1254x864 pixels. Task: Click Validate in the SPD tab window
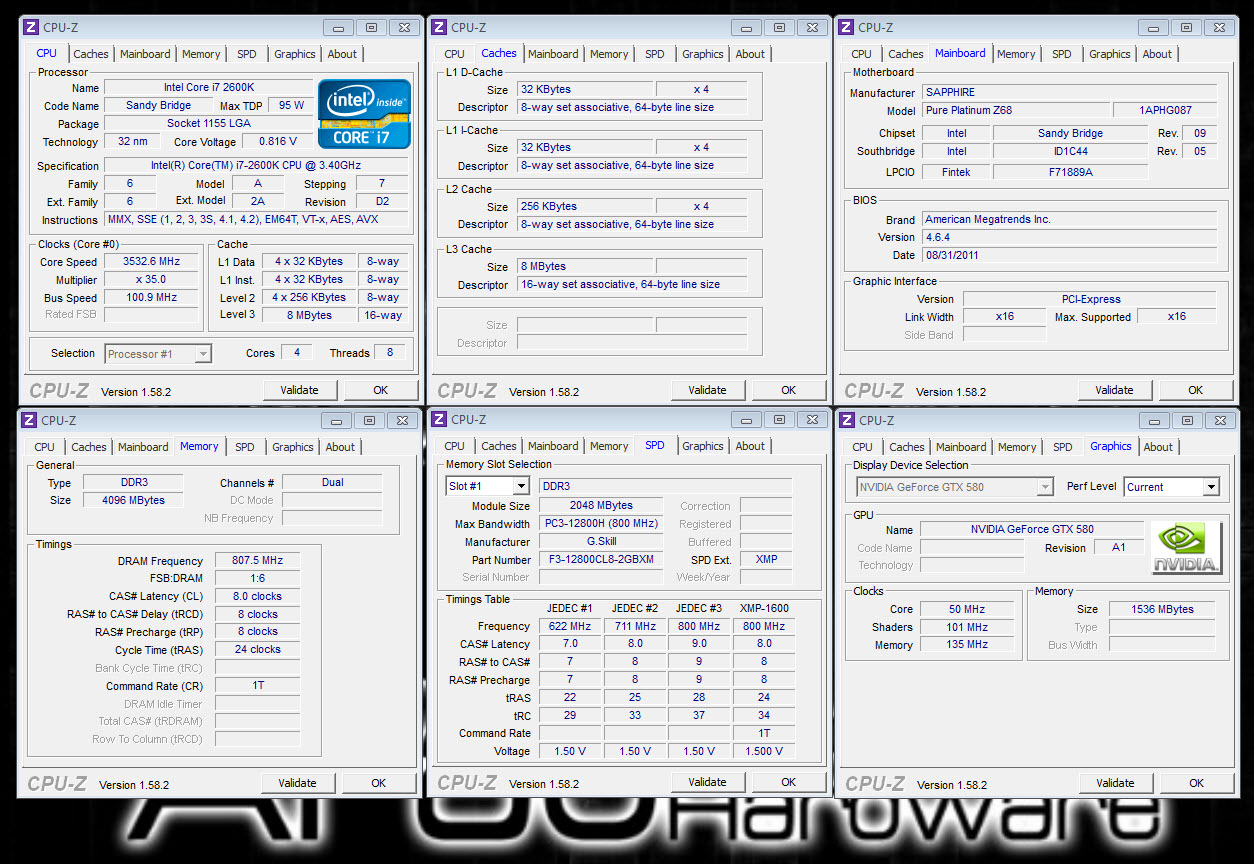pyautogui.click(x=708, y=782)
